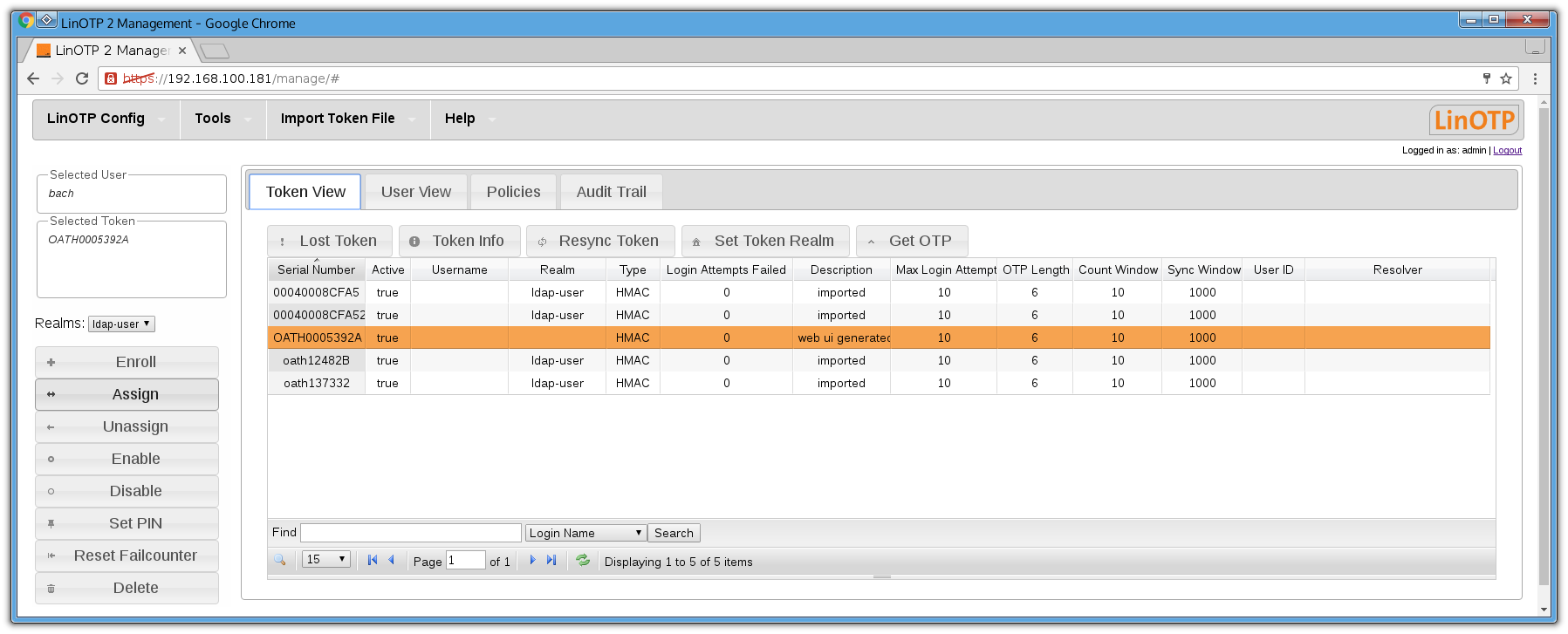Open the Realms ldap-user dropdown

[121, 324]
